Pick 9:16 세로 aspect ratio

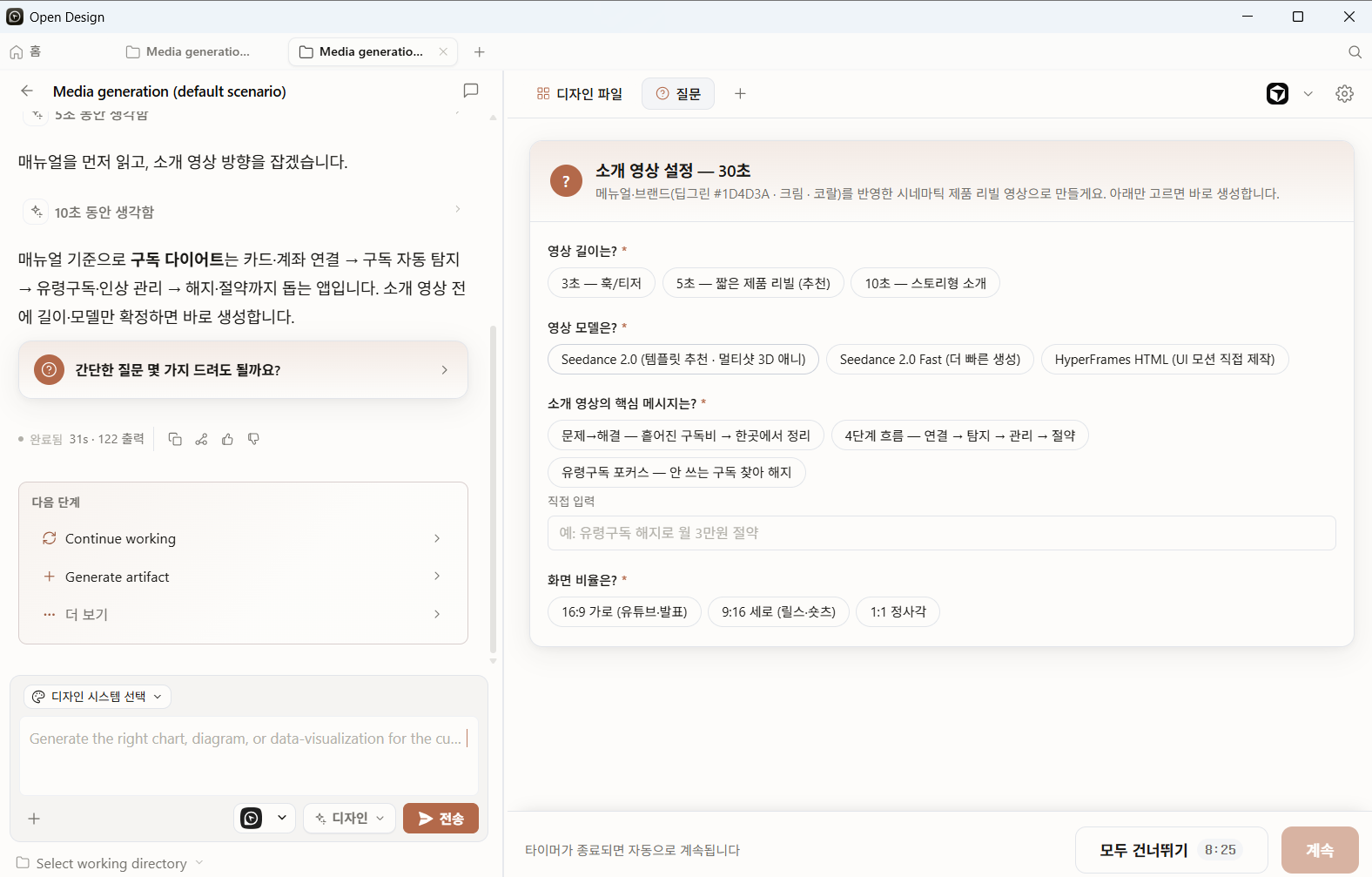778,611
